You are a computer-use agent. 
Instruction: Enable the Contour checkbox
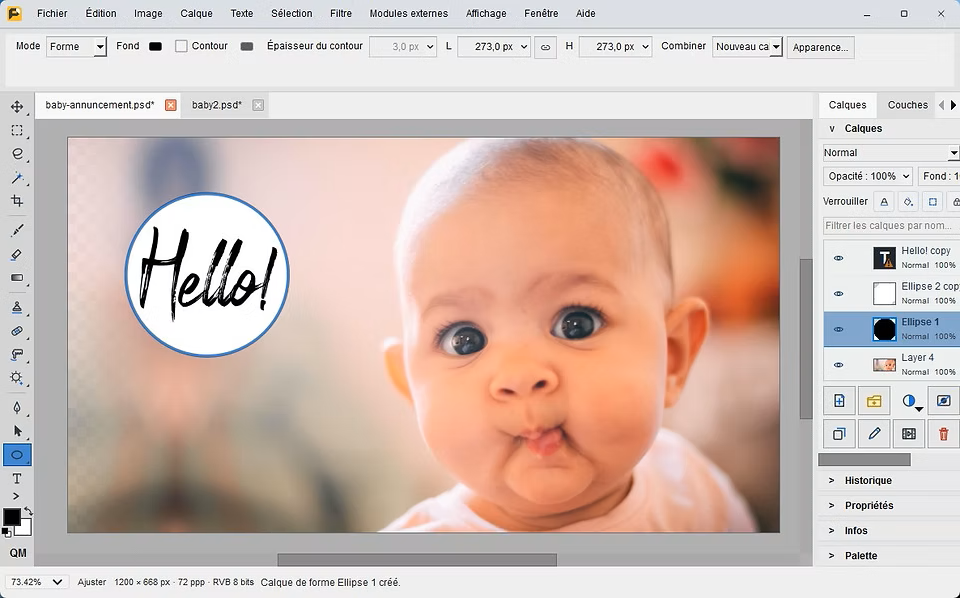click(181, 47)
